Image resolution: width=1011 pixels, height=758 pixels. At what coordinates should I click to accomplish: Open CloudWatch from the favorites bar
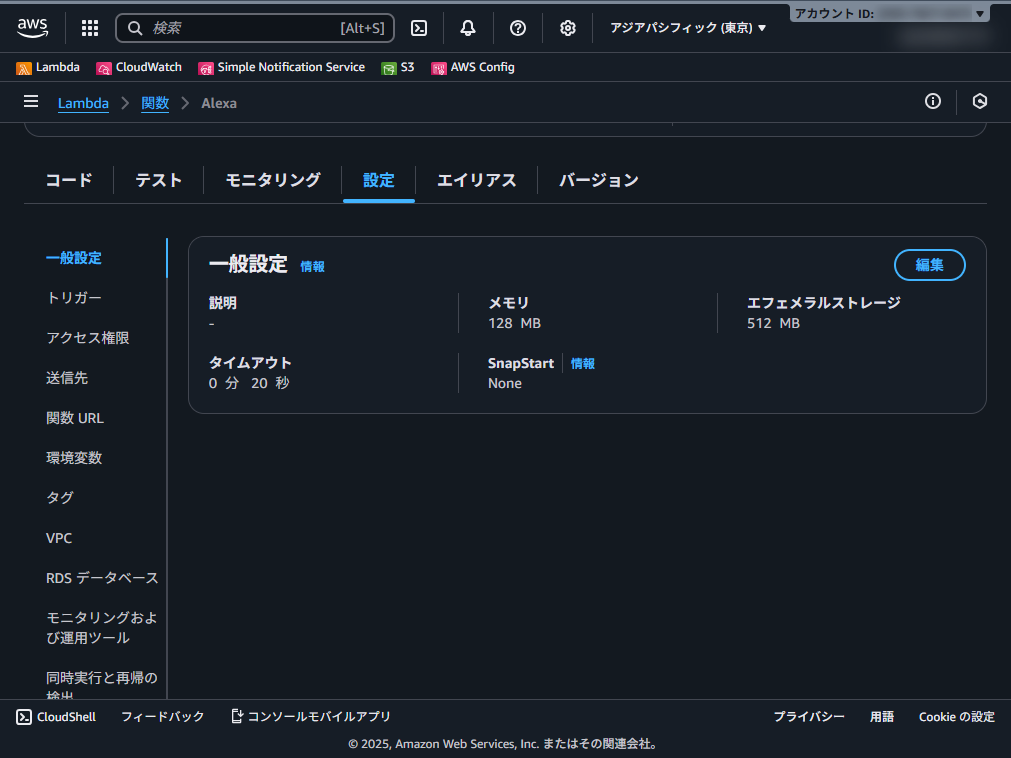pos(138,67)
